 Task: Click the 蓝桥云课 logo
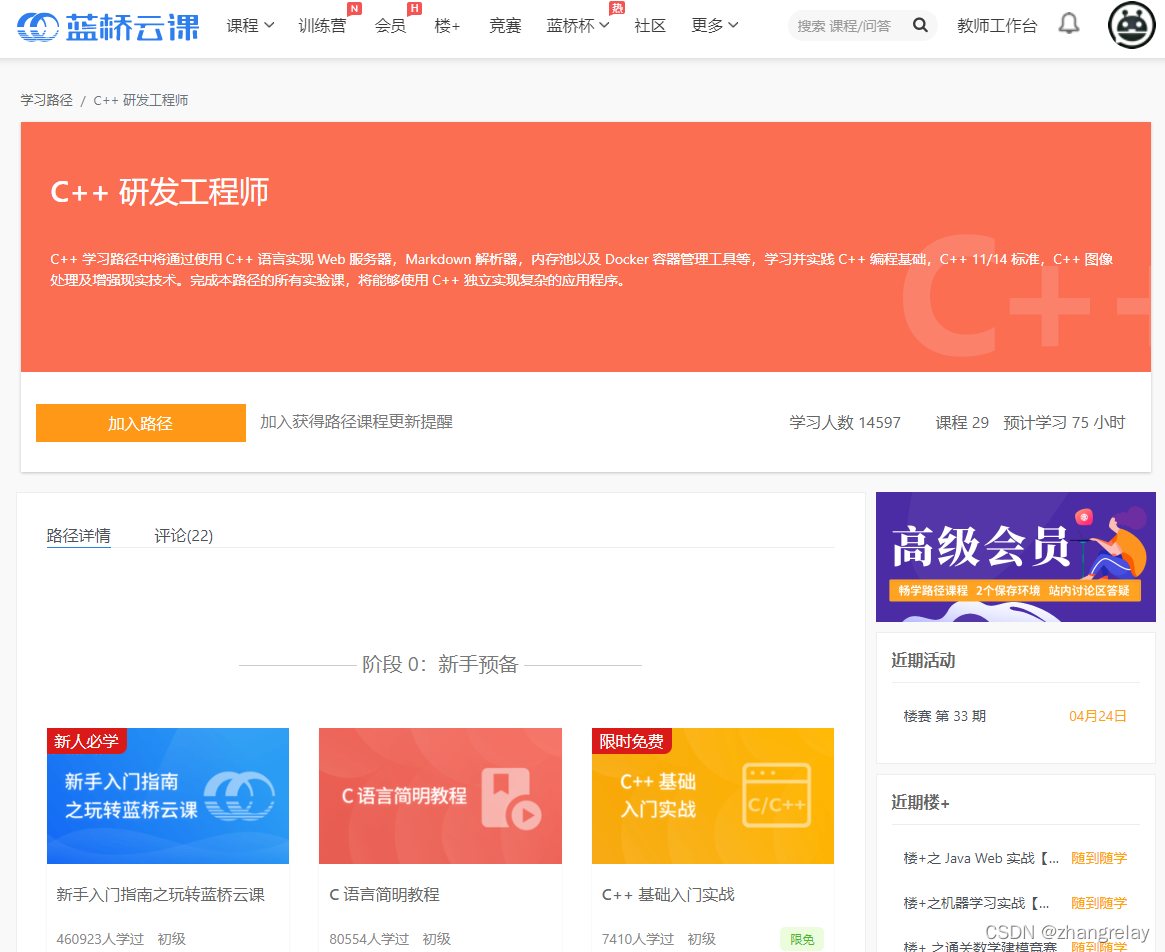click(108, 27)
